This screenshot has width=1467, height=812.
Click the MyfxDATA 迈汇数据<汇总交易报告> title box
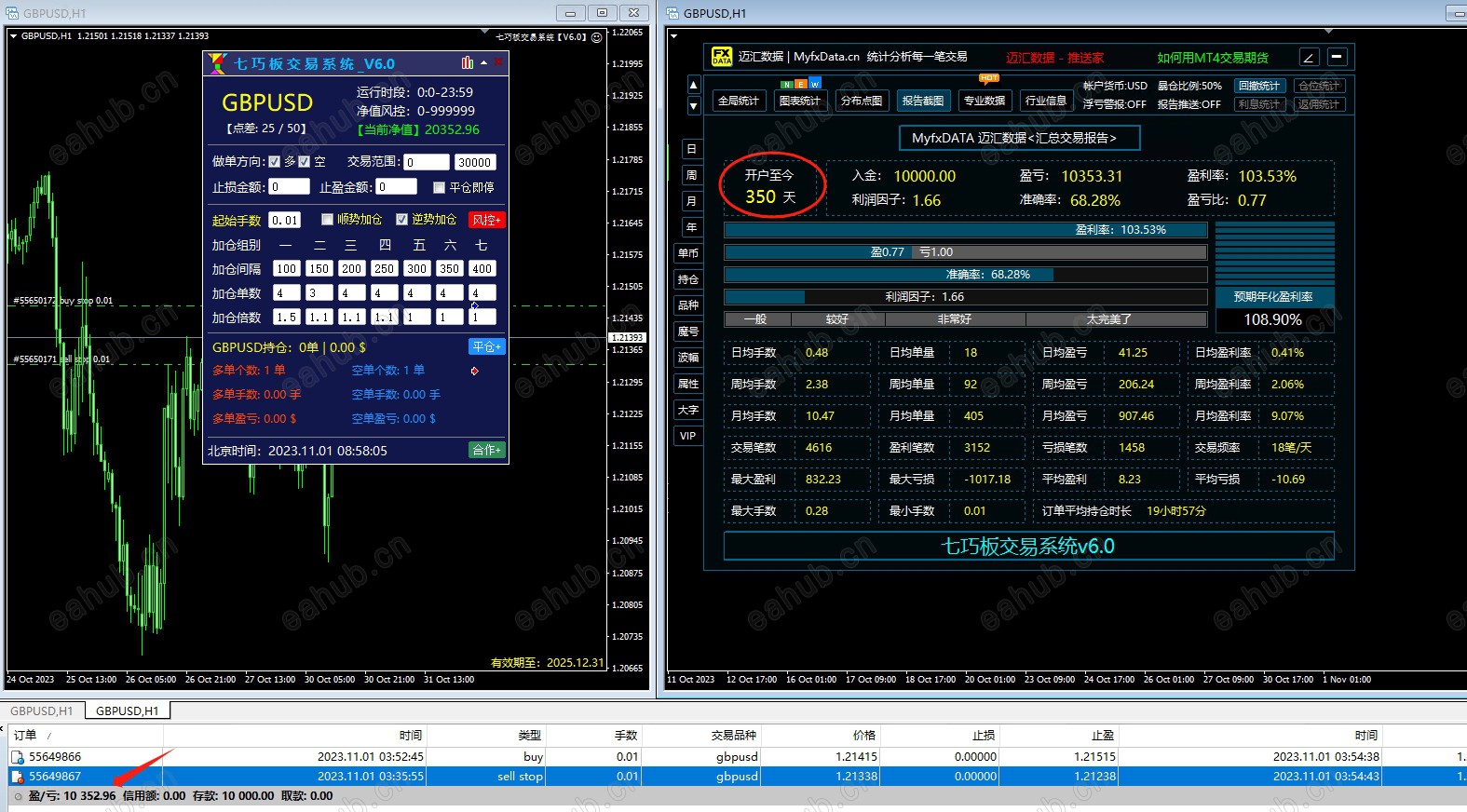1019,138
